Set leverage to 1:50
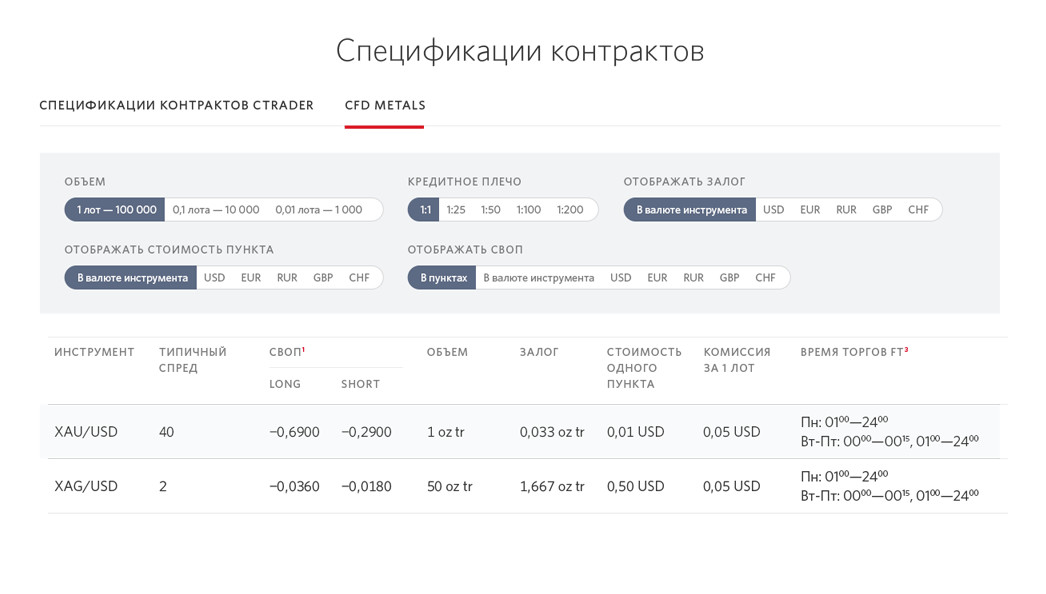Viewport: 1046px width, 594px height. 490,210
